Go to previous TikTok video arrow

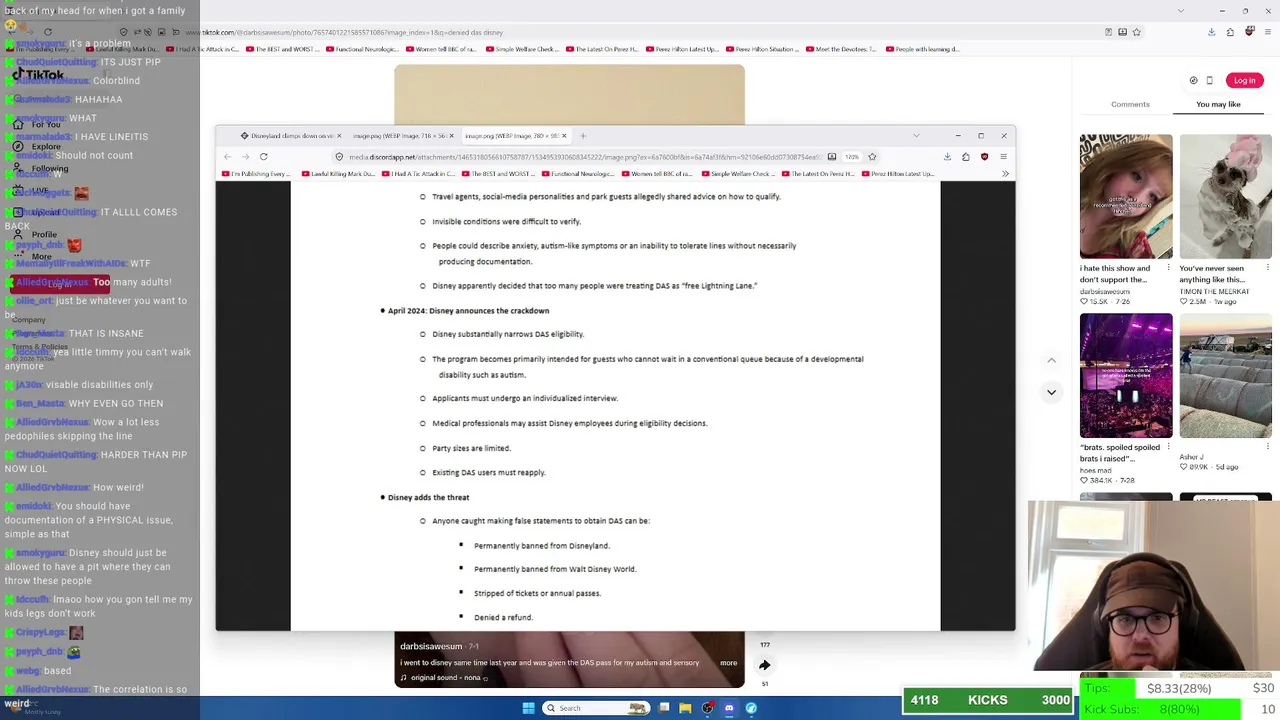pyautogui.click(x=1051, y=360)
